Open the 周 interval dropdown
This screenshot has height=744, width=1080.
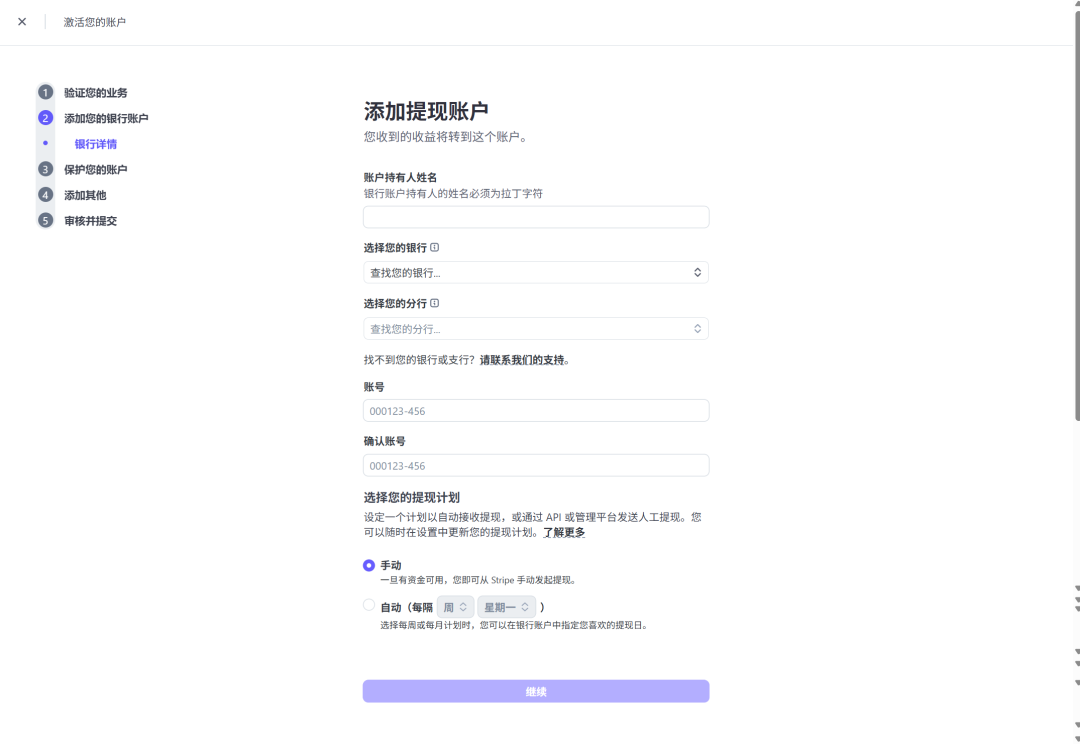(455, 606)
